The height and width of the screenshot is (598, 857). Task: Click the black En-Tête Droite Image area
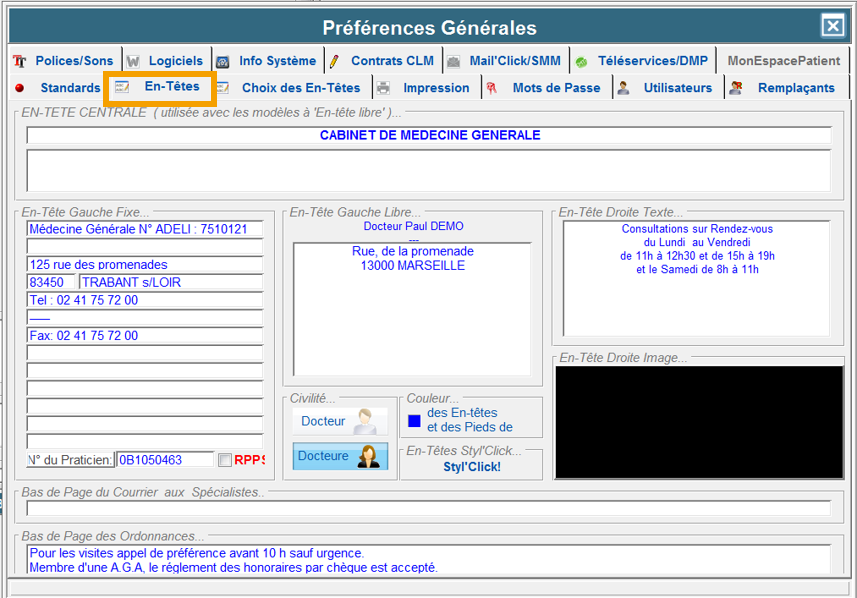point(700,423)
